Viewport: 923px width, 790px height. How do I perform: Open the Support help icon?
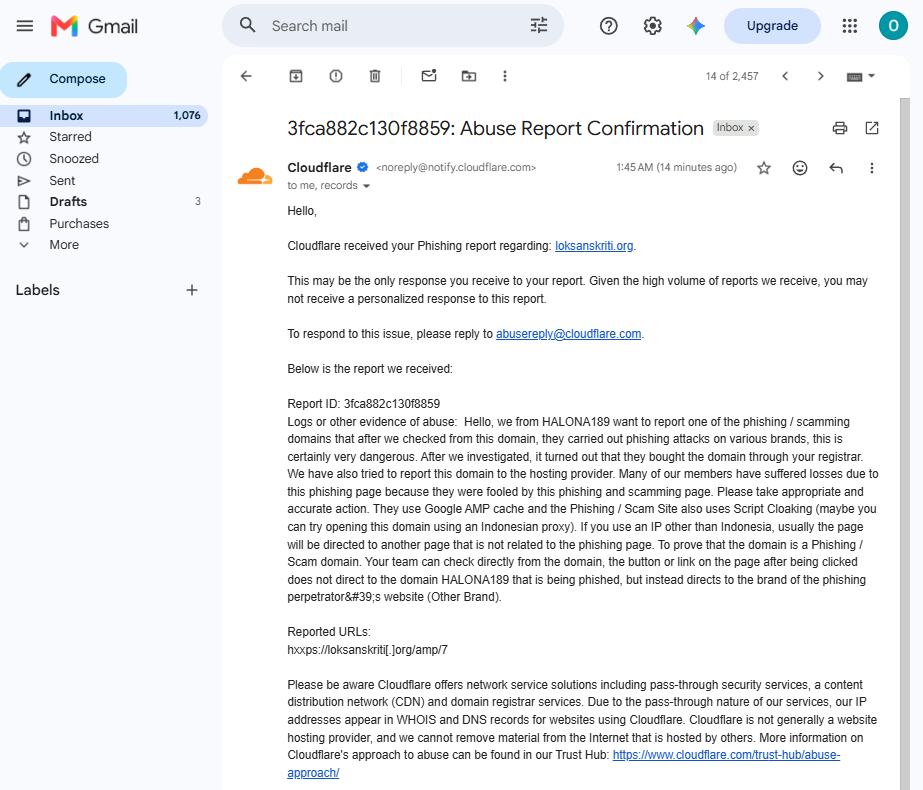click(x=609, y=26)
